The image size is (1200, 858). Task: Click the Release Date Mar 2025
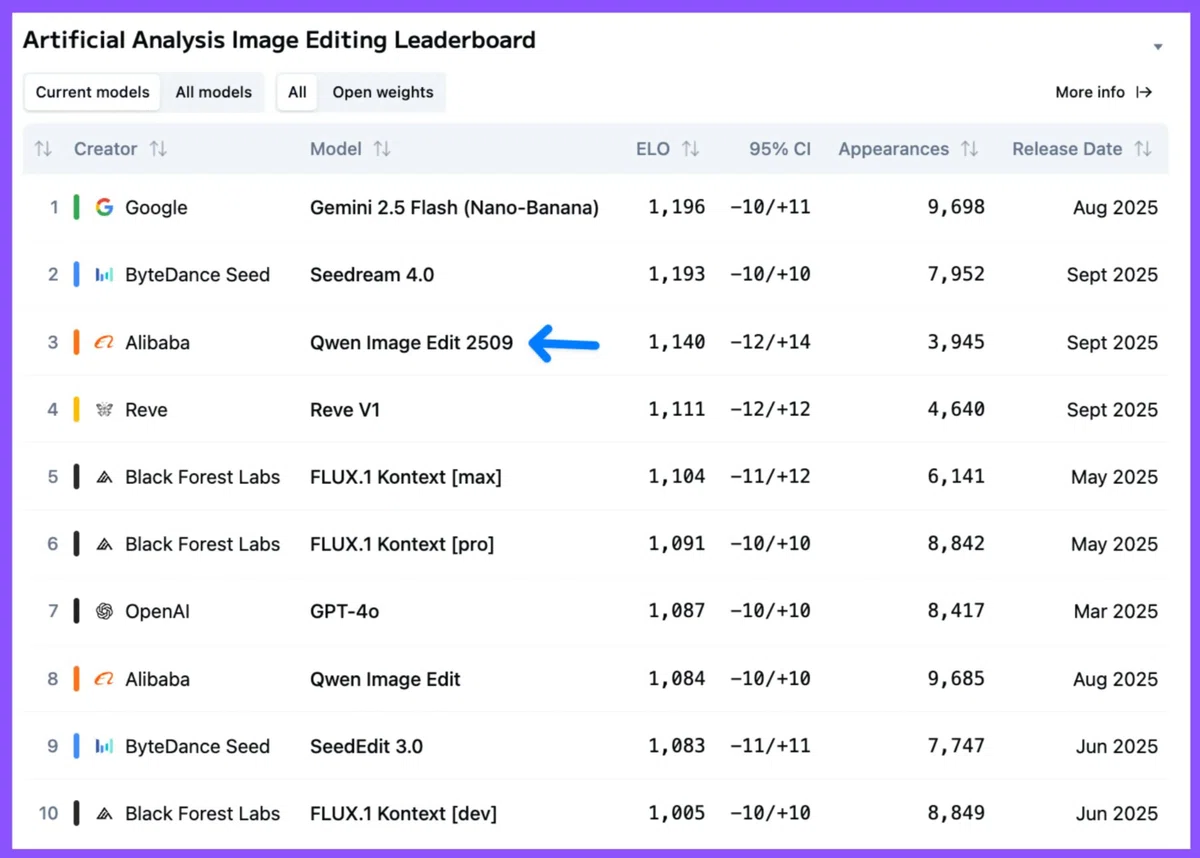(x=1116, y=612)
